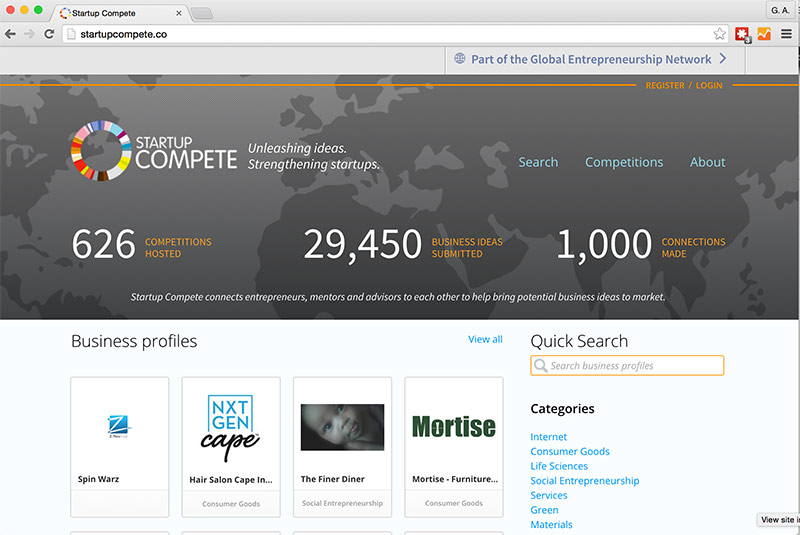800x535 pixels.
Task: Open a new browser tab
Action: pyautogui.click(x=203, y=13)
